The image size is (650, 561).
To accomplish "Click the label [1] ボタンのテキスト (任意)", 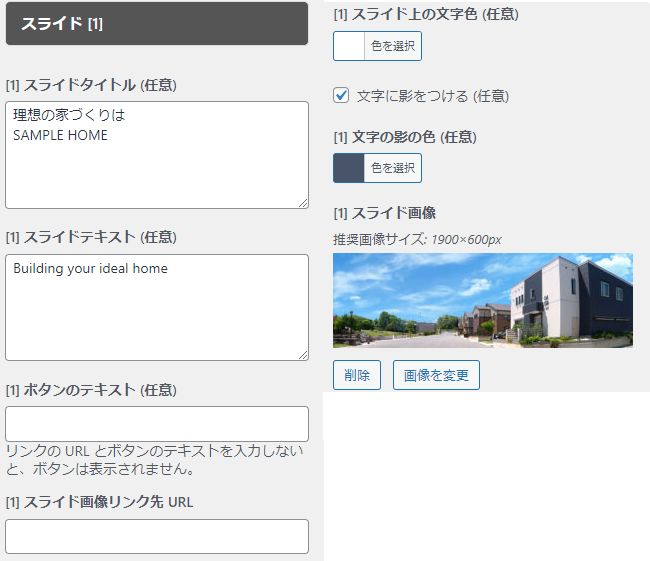I will click(91, 390).
